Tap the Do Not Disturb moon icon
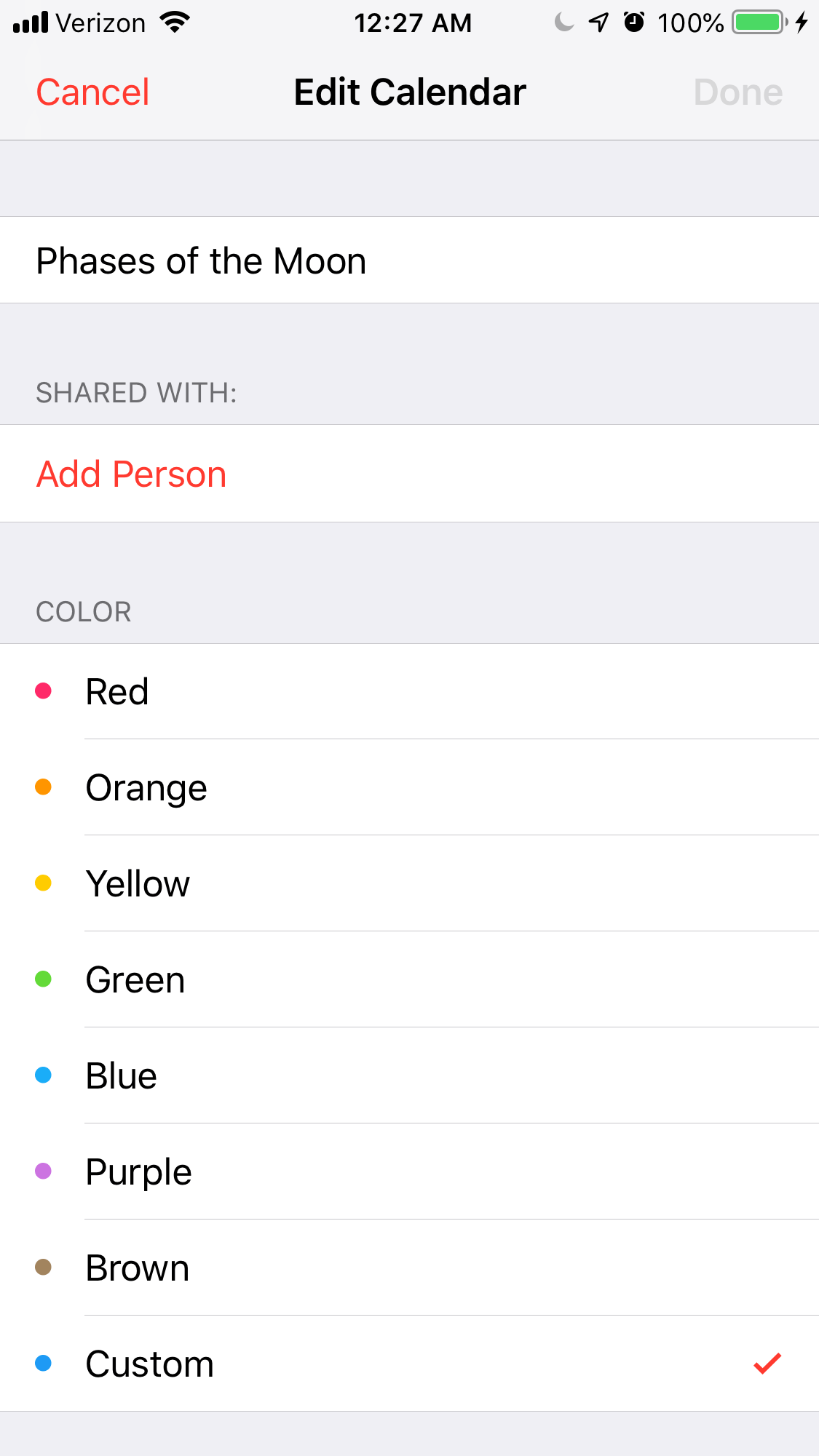The image size is (819, 1456). pyautogui.click(x=563, y=23)
